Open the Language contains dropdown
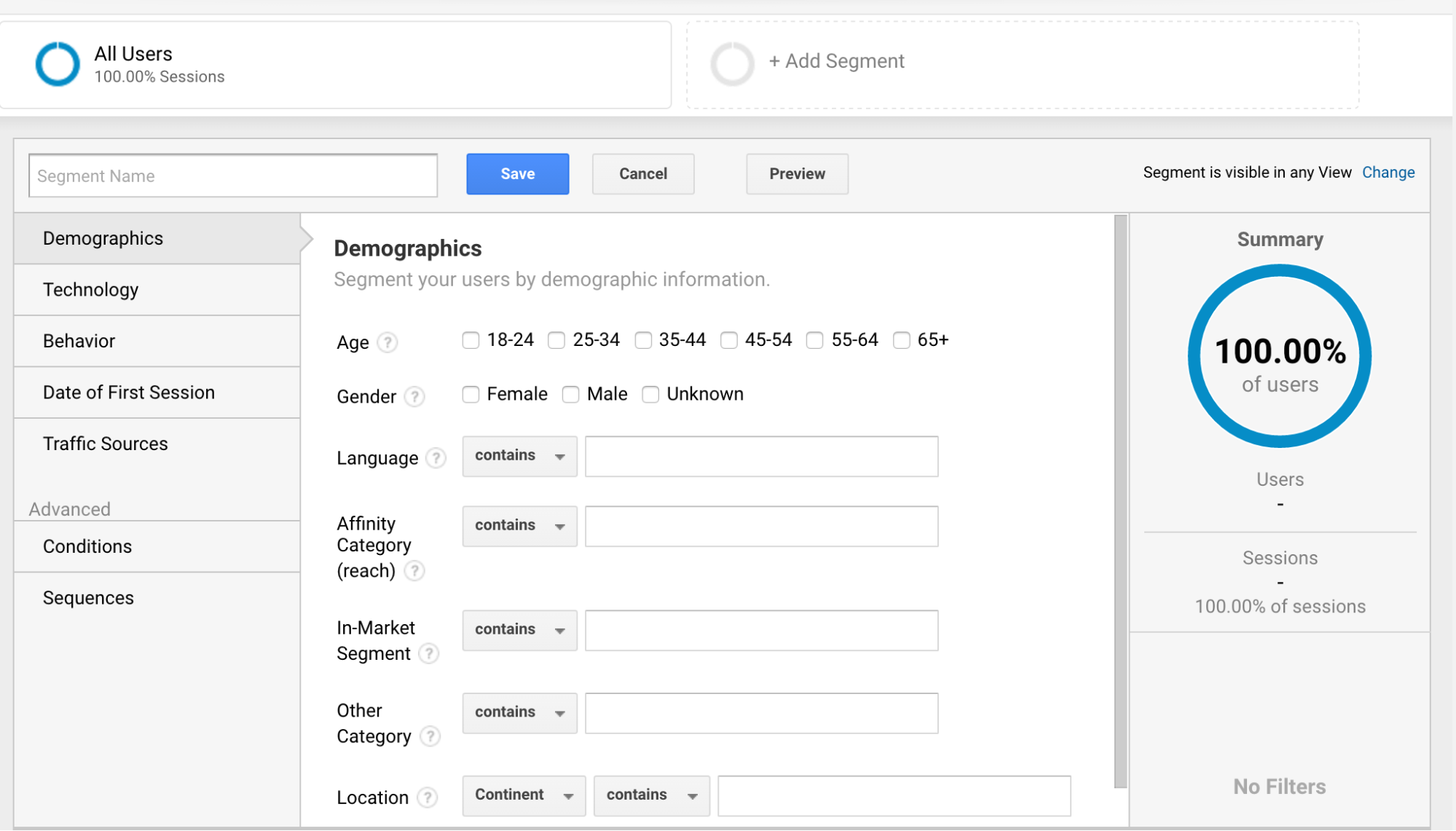This screenshot has width=1456, height=831. tap(519, 456)
